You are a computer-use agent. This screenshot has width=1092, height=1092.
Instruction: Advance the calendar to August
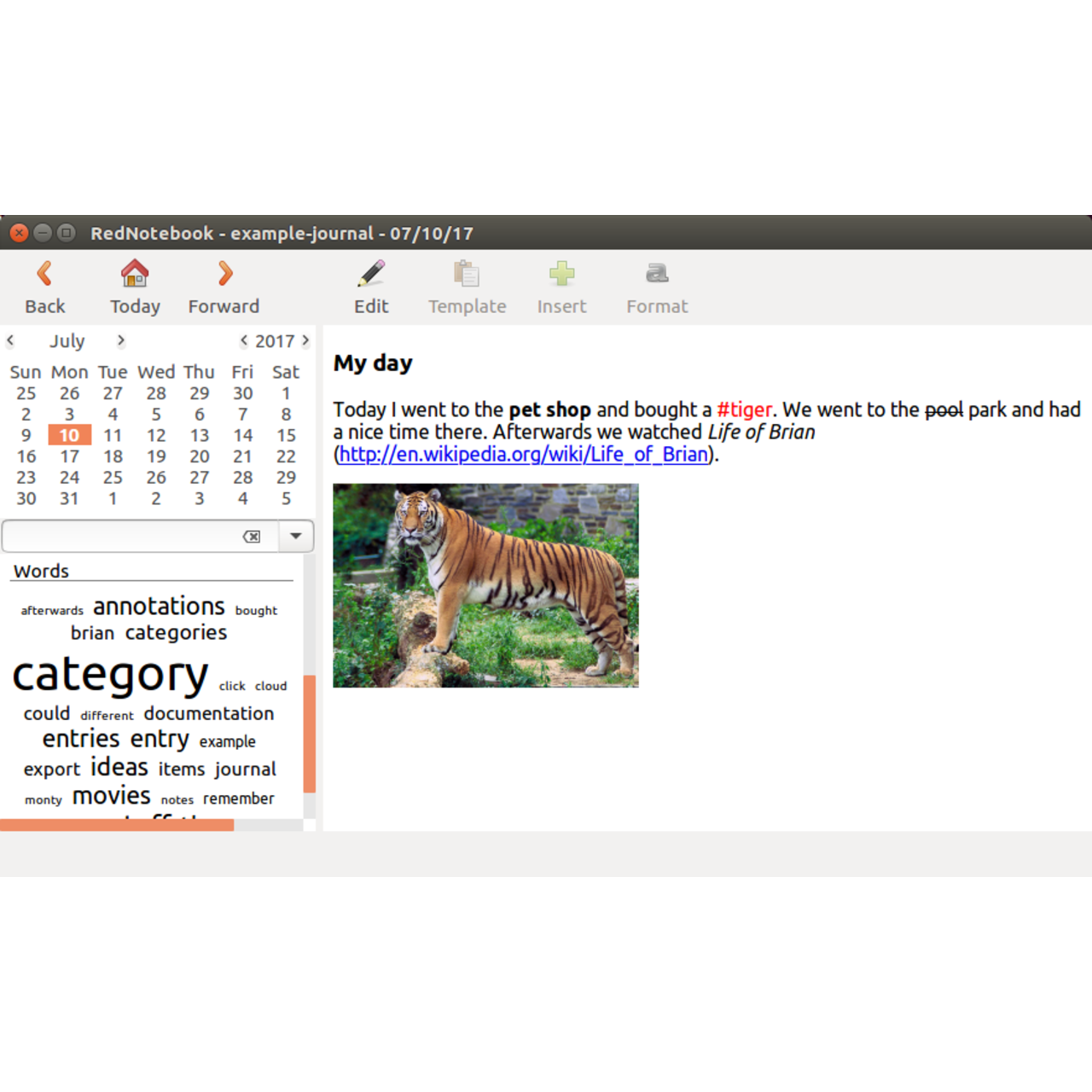pos(120,340)
